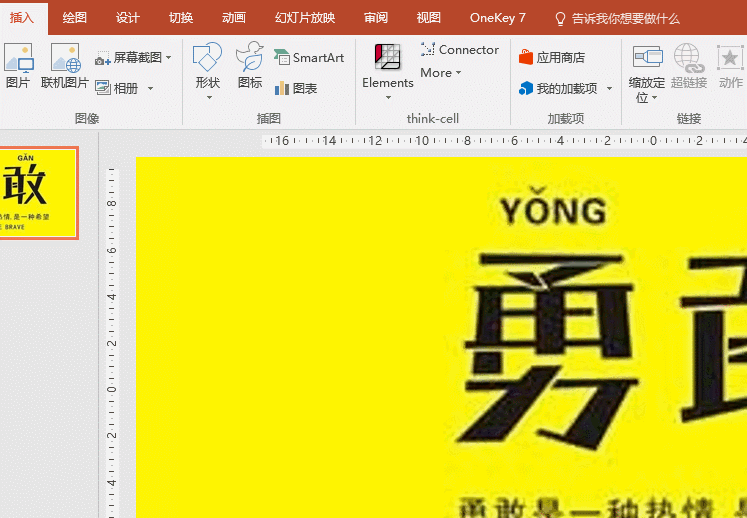Select the yellow 敢 slide thumbnail
The width and height of the screenshot is (747, 518).
point(38,193)
